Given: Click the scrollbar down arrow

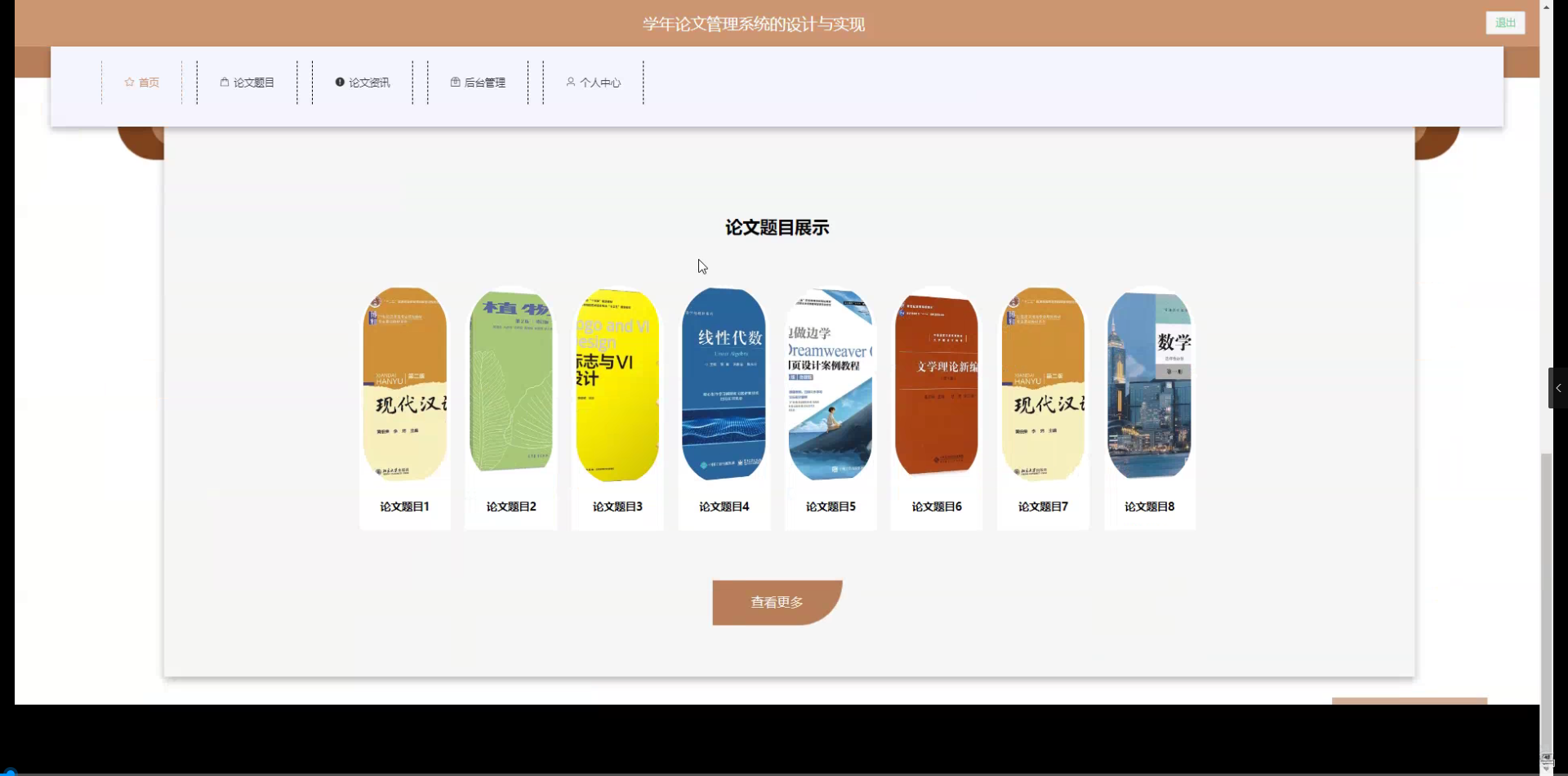Looking at the screenshot, I should tap(1546, 768).
